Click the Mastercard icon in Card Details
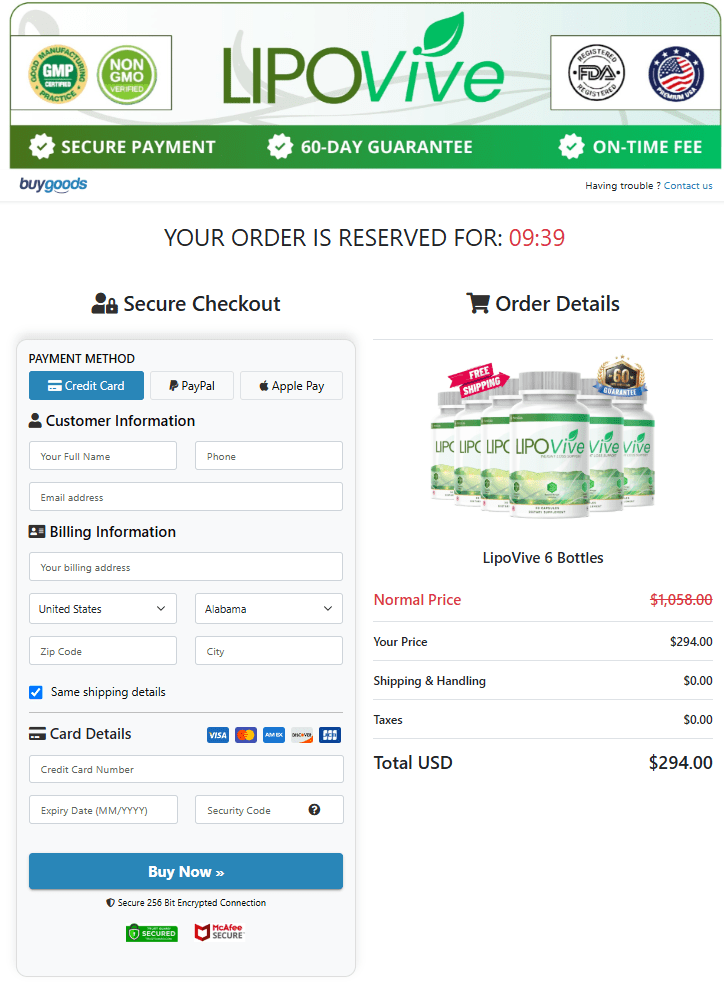This screenshot has height=985, width=724. [x=246, y=735]
